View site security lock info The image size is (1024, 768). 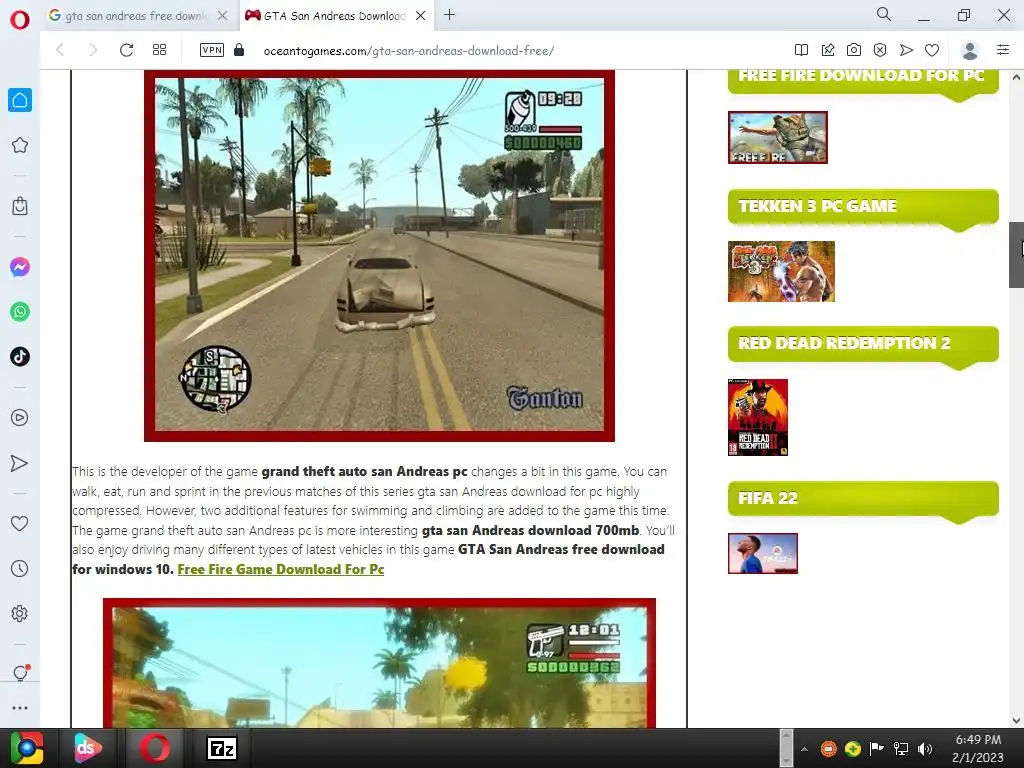coord(239,50)
